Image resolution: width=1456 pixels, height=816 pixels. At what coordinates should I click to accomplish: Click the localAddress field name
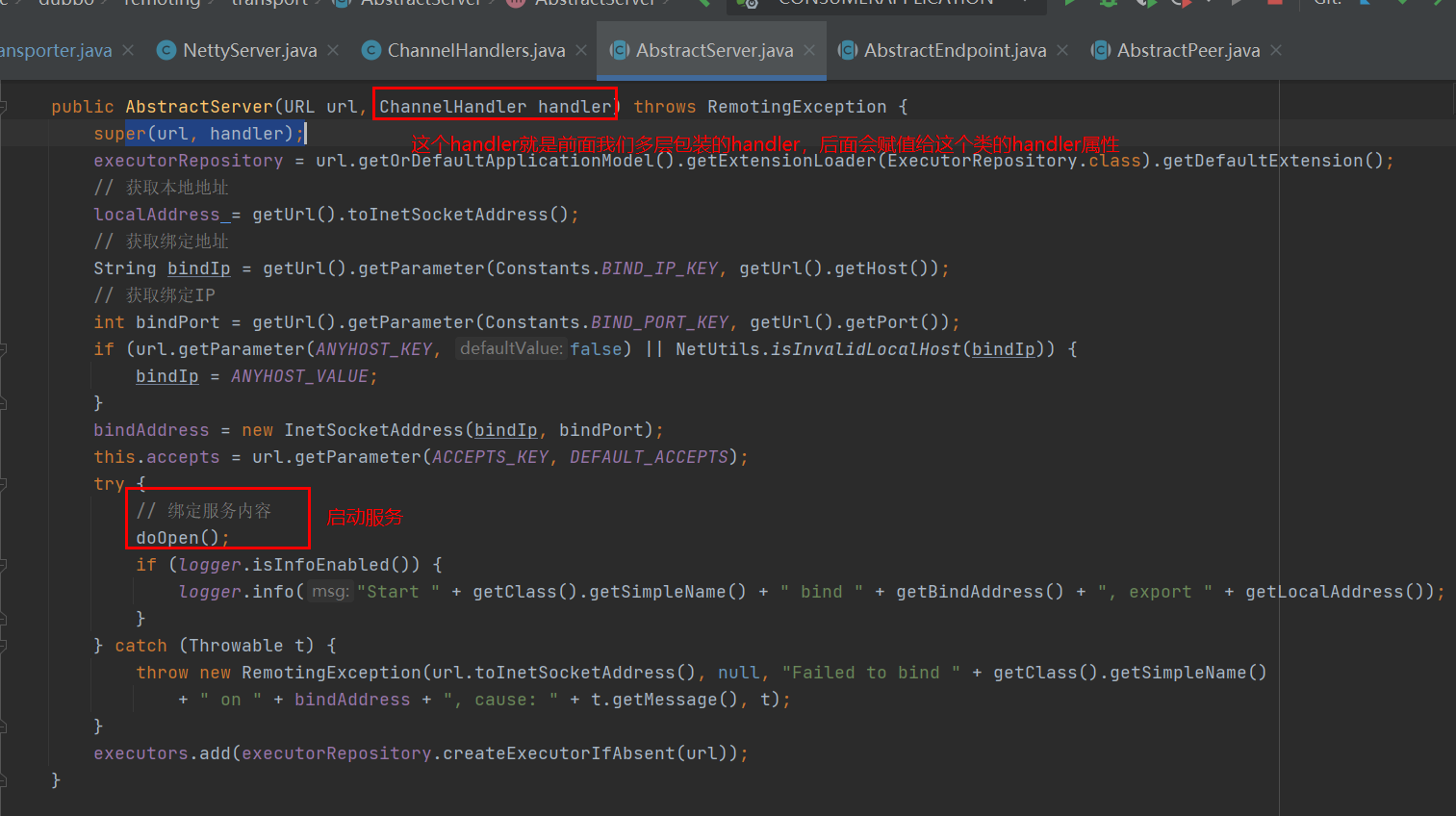157,215
